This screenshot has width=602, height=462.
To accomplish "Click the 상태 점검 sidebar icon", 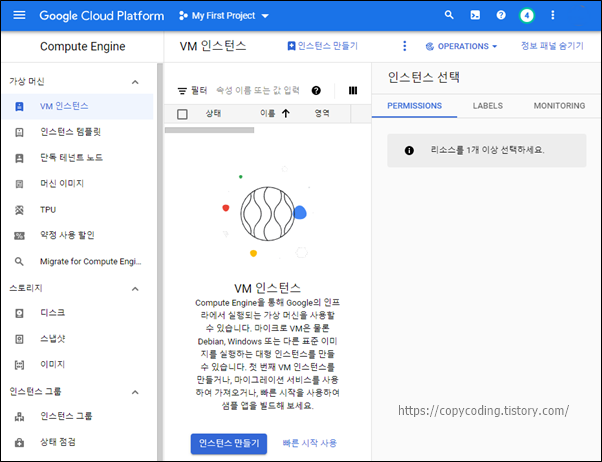I will click(x=19, y=442).
